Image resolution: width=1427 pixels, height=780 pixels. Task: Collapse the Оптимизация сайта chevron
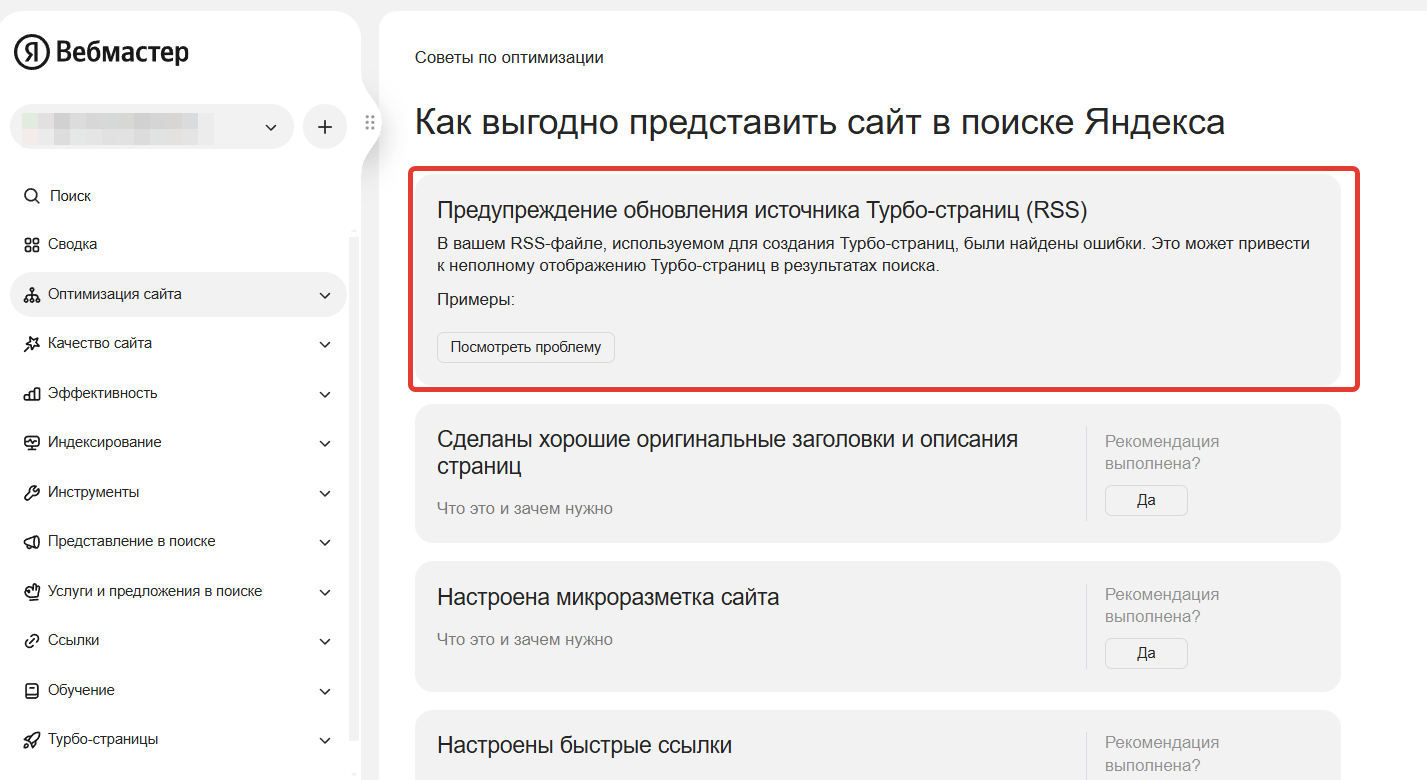tap(324, 295)
